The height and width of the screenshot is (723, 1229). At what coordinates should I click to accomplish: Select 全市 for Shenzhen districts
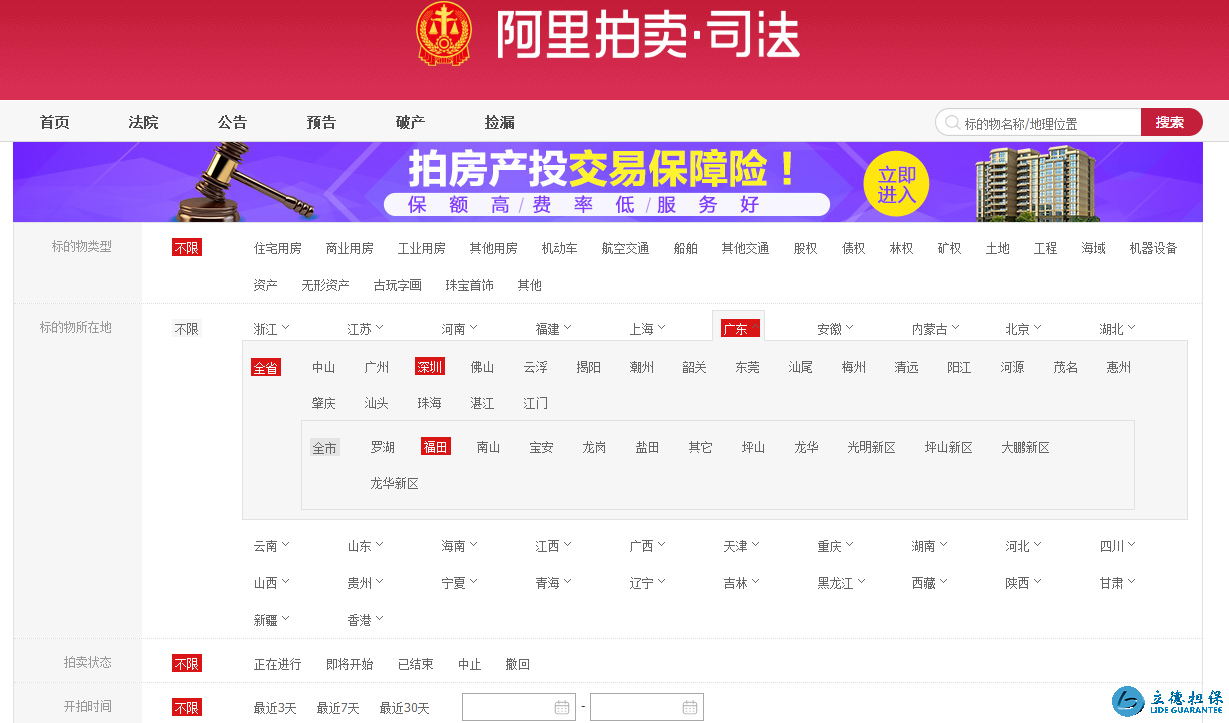click(x=325, y=447)
